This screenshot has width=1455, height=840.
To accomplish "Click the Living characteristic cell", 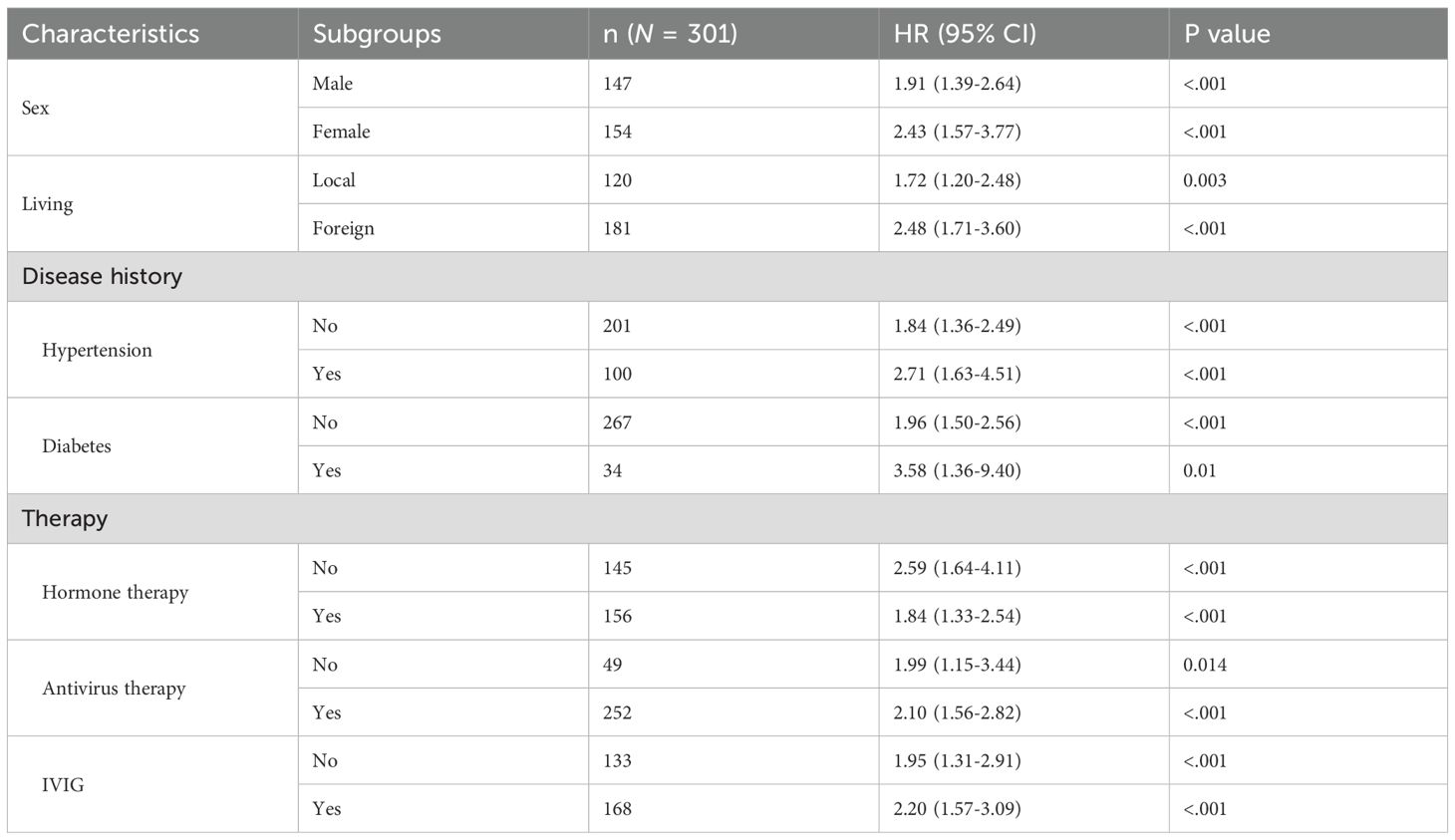I will [48, 204].
